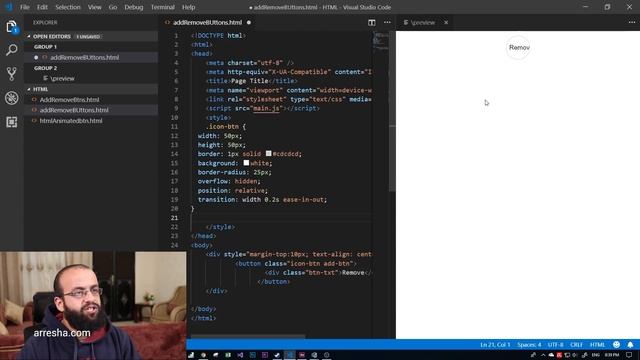Change indentation via Spaces: 4
The height and width of the screenshot is (360, 640).
pyautogui.click(x=529, y=344)
